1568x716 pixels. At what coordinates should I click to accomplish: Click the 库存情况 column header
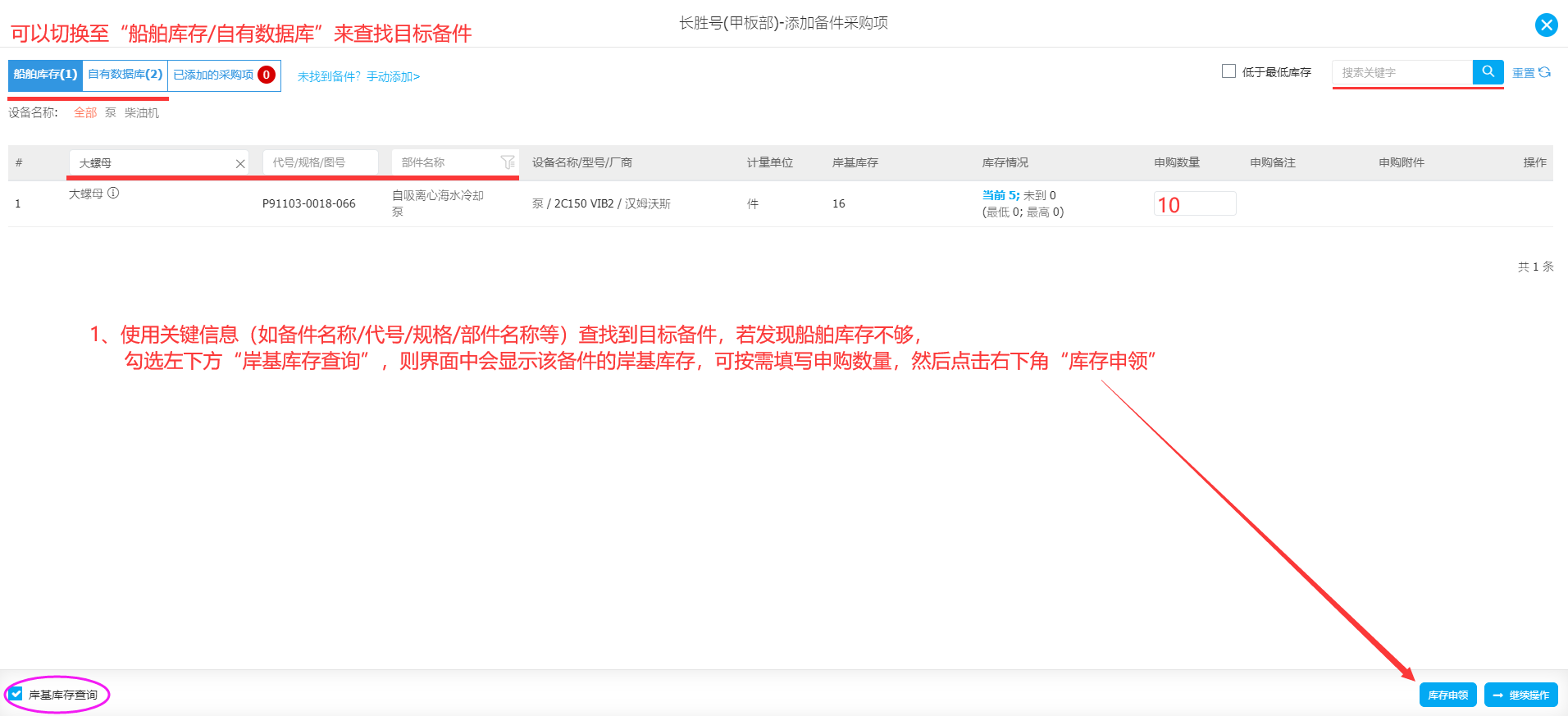(x=1005, y=162)
